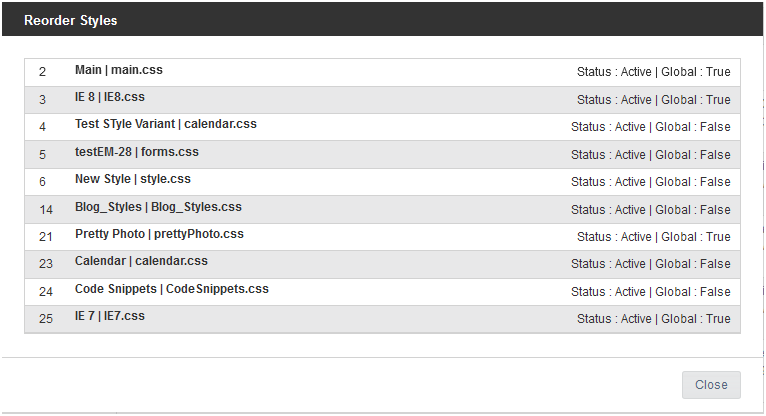Select the testEM-28 | forms.css row
766x416 pixels.
[137, 153]
